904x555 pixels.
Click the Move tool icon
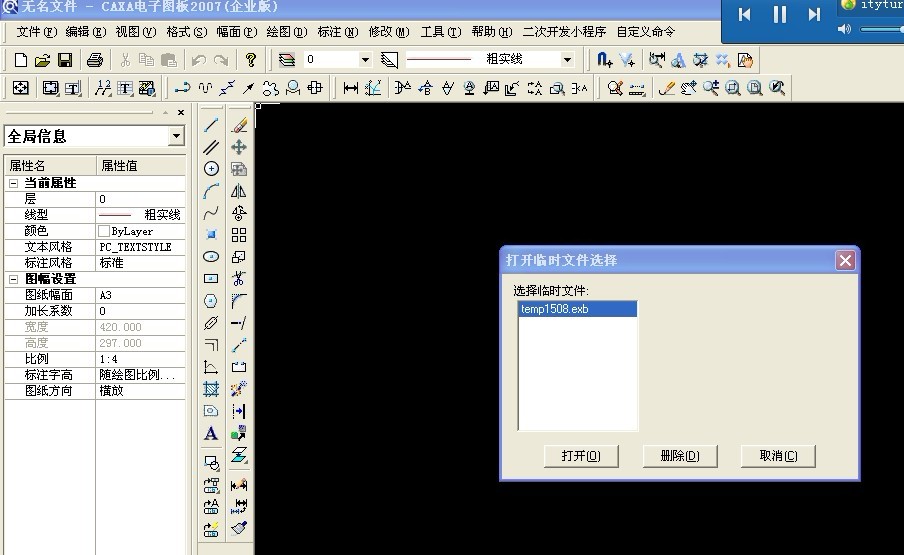pyautogui.click(x=239, y=147)
